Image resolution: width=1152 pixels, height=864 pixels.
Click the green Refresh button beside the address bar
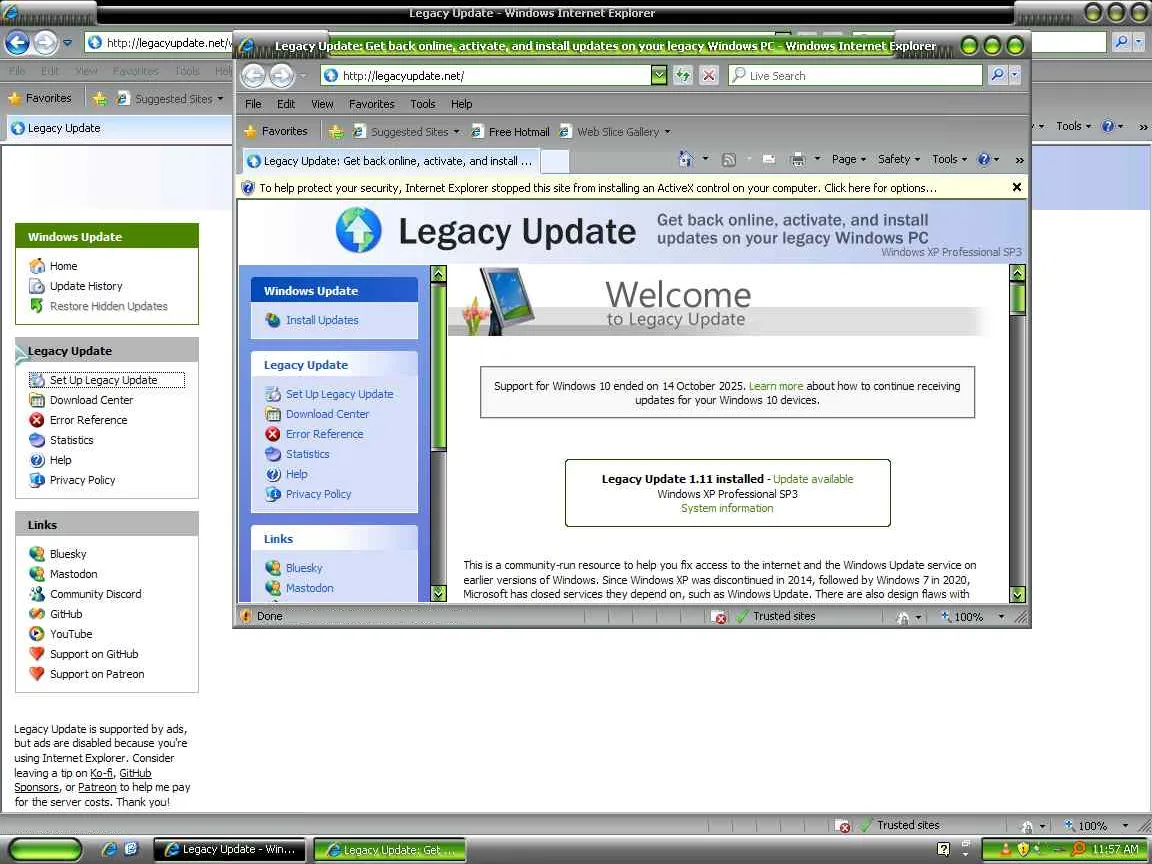click(683, 75)
